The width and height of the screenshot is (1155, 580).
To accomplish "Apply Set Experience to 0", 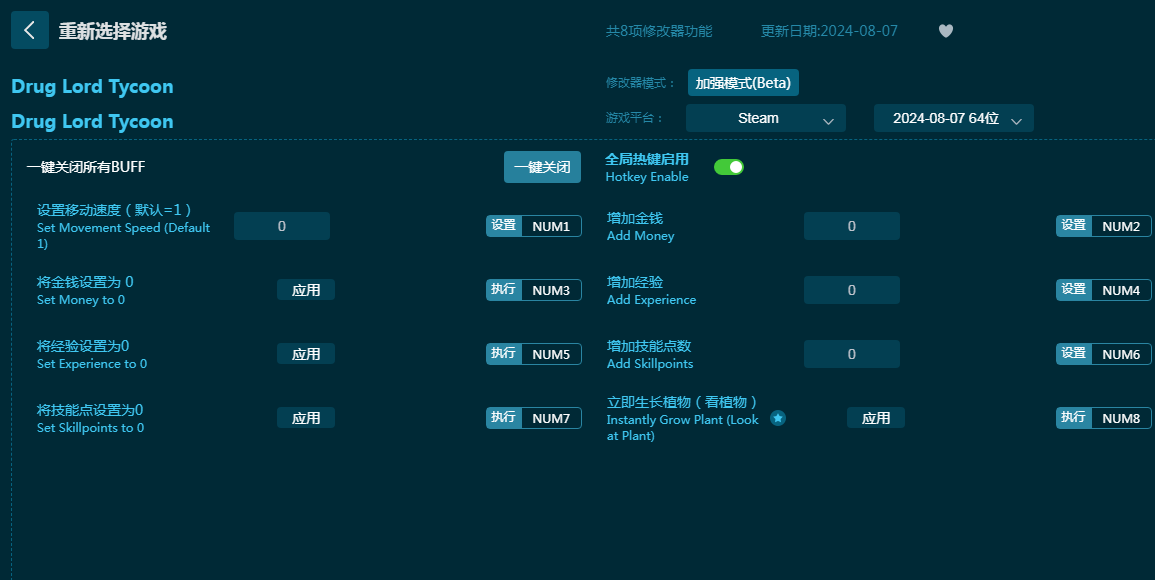I will click(x=306, y=354).
